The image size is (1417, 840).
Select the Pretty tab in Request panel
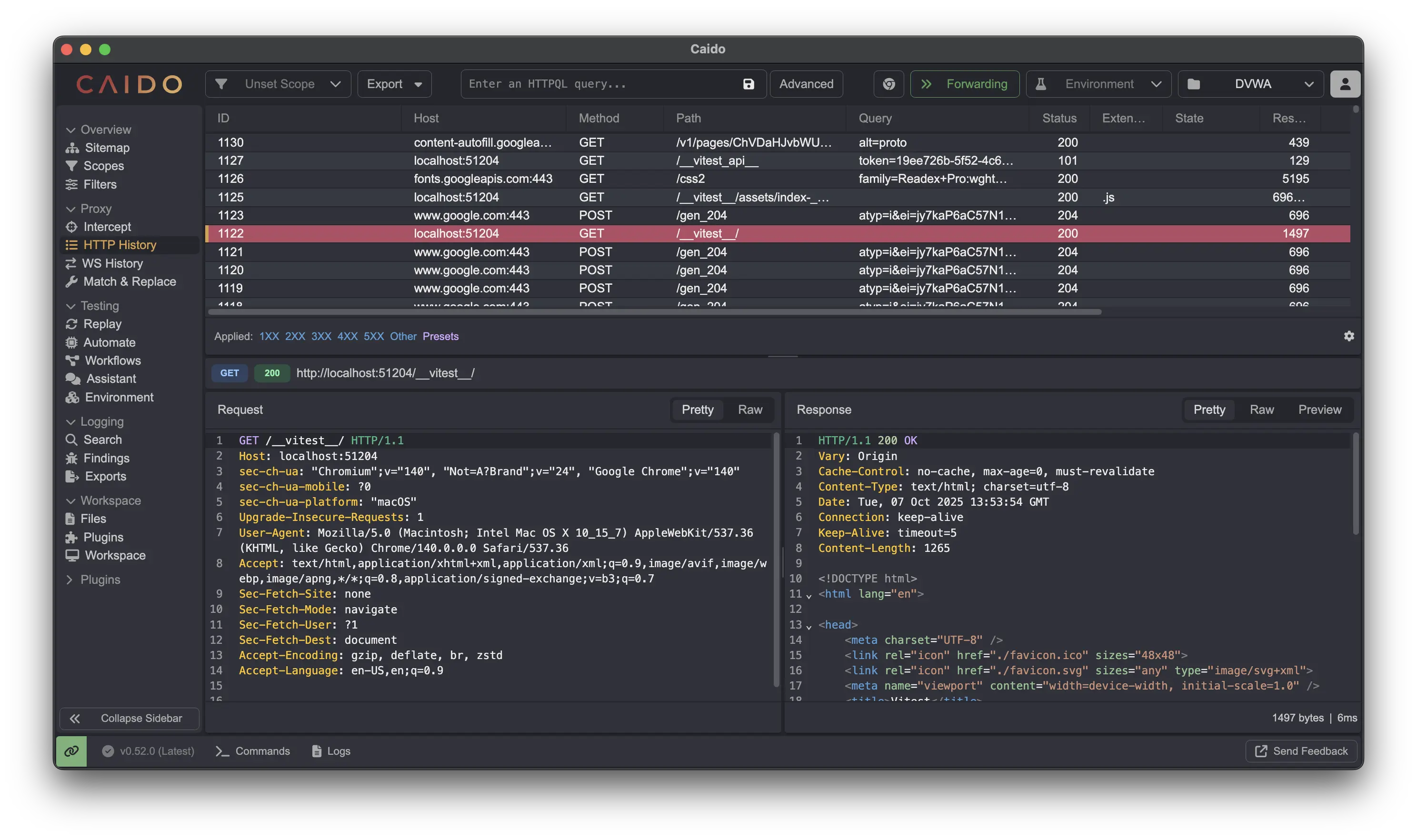[697, 409]
